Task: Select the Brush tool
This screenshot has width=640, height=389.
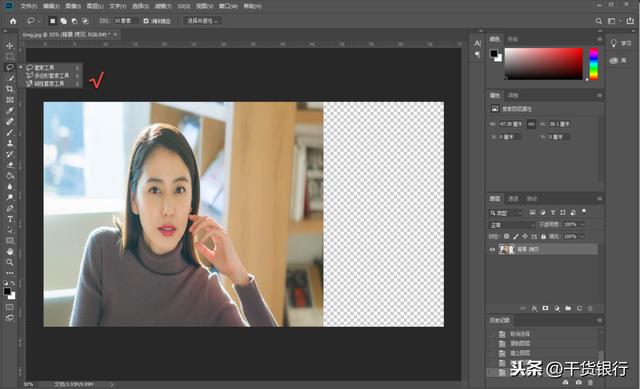Action: pos(10,132)
